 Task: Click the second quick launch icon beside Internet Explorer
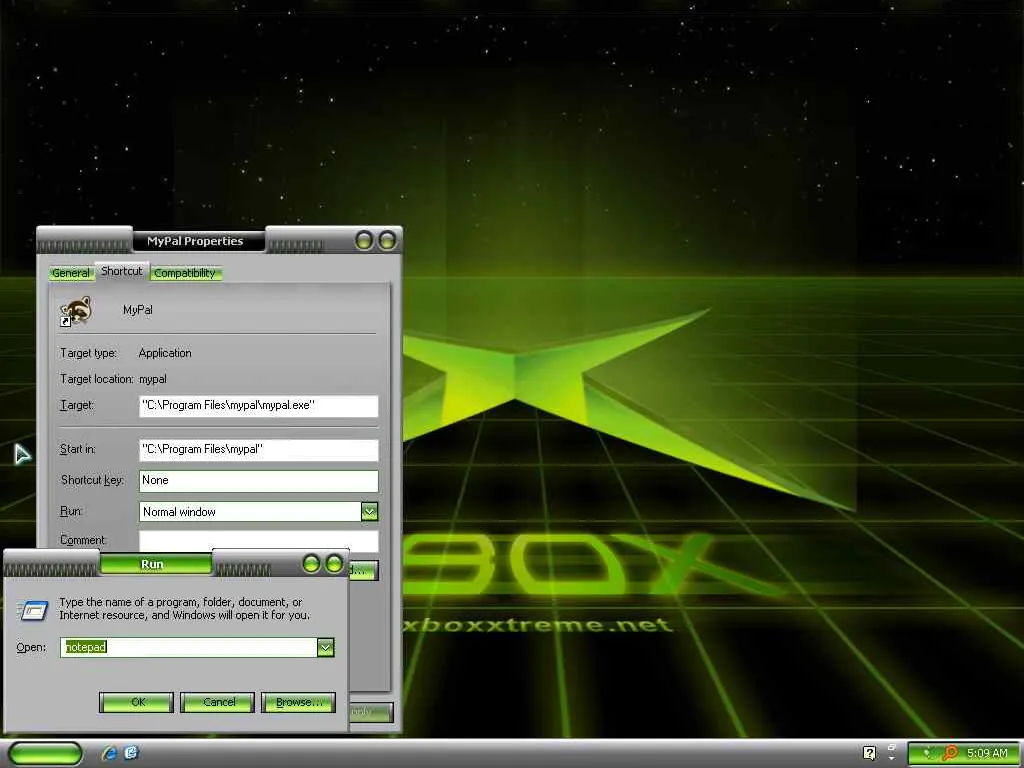[x=131, y=753]
